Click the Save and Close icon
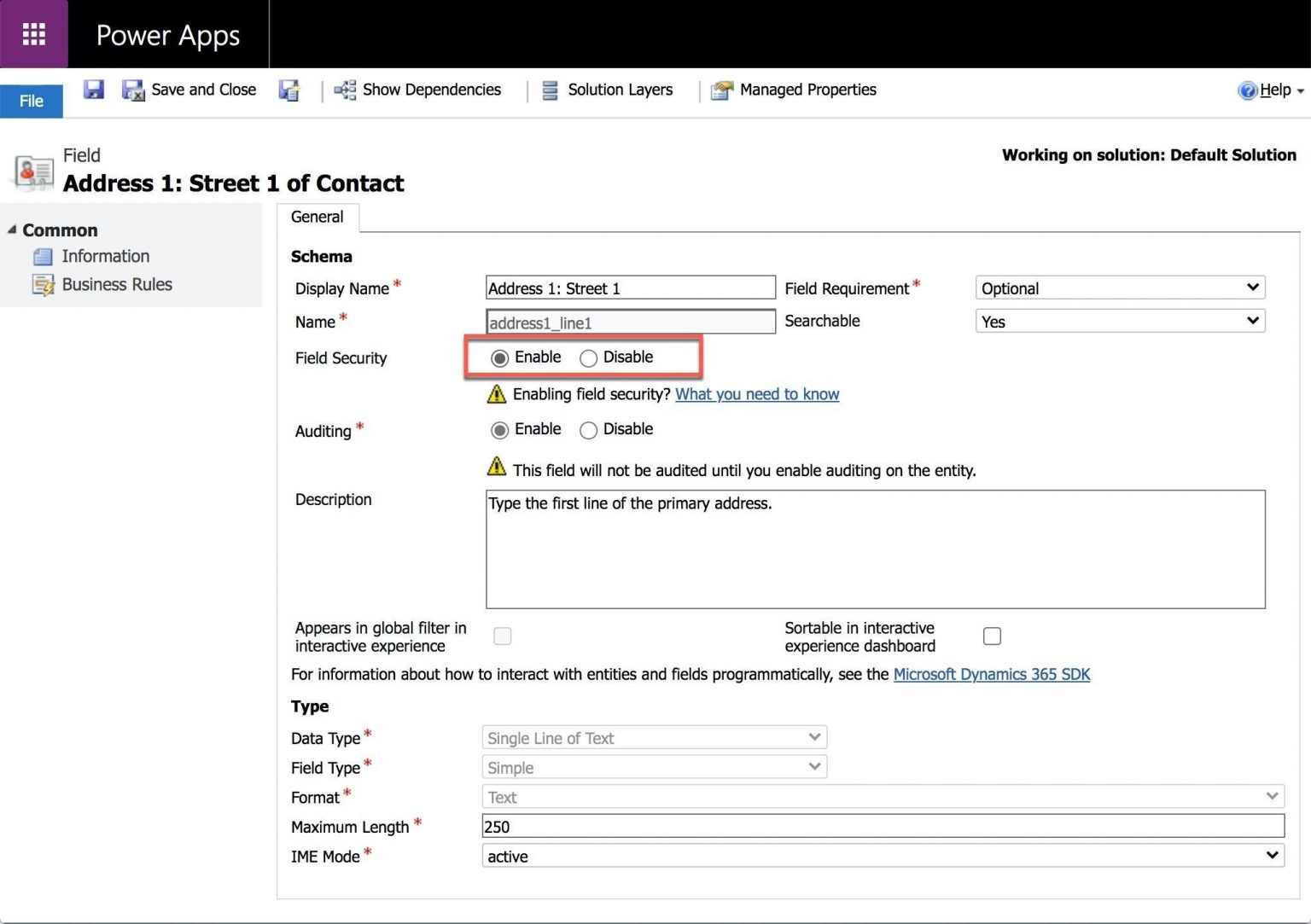This screenshot has height=924, width=1311. [133, 90]
